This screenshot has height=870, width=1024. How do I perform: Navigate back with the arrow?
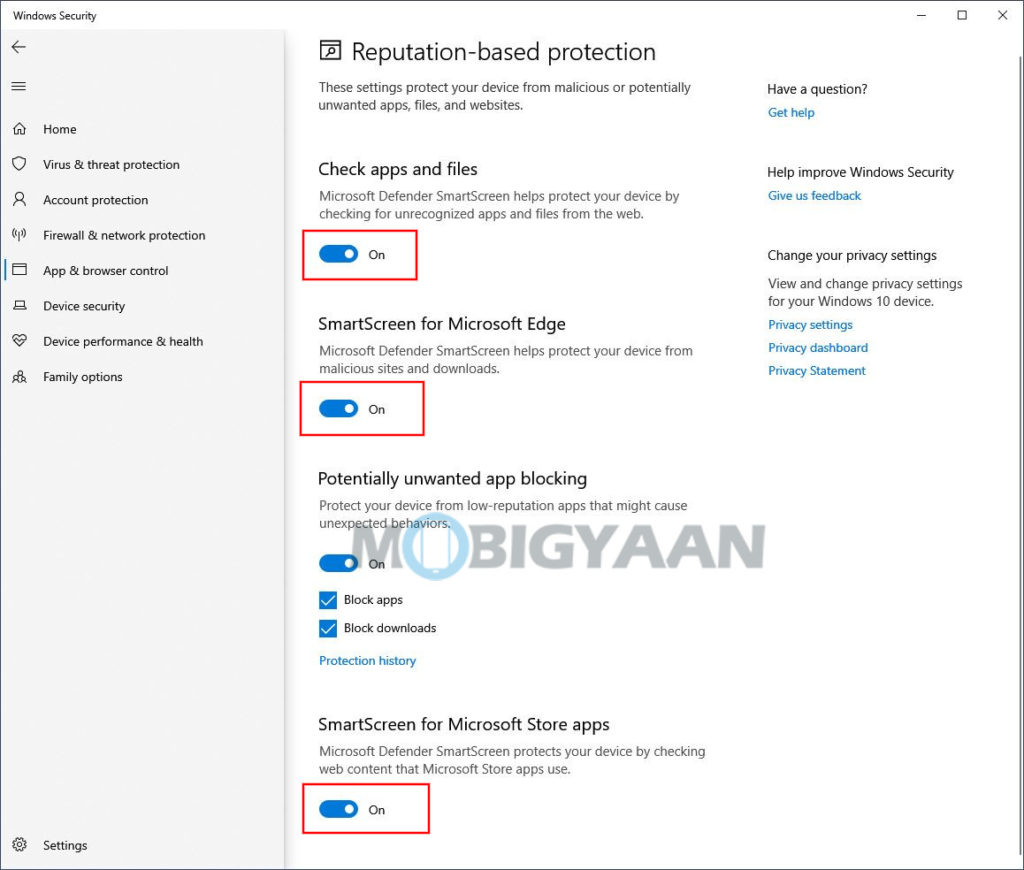(x=18, y=46)
